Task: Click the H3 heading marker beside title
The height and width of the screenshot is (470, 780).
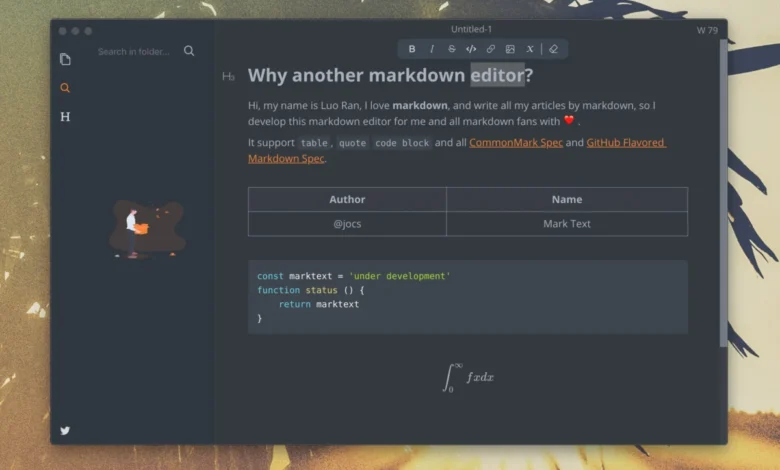Action: click(229, 76)
